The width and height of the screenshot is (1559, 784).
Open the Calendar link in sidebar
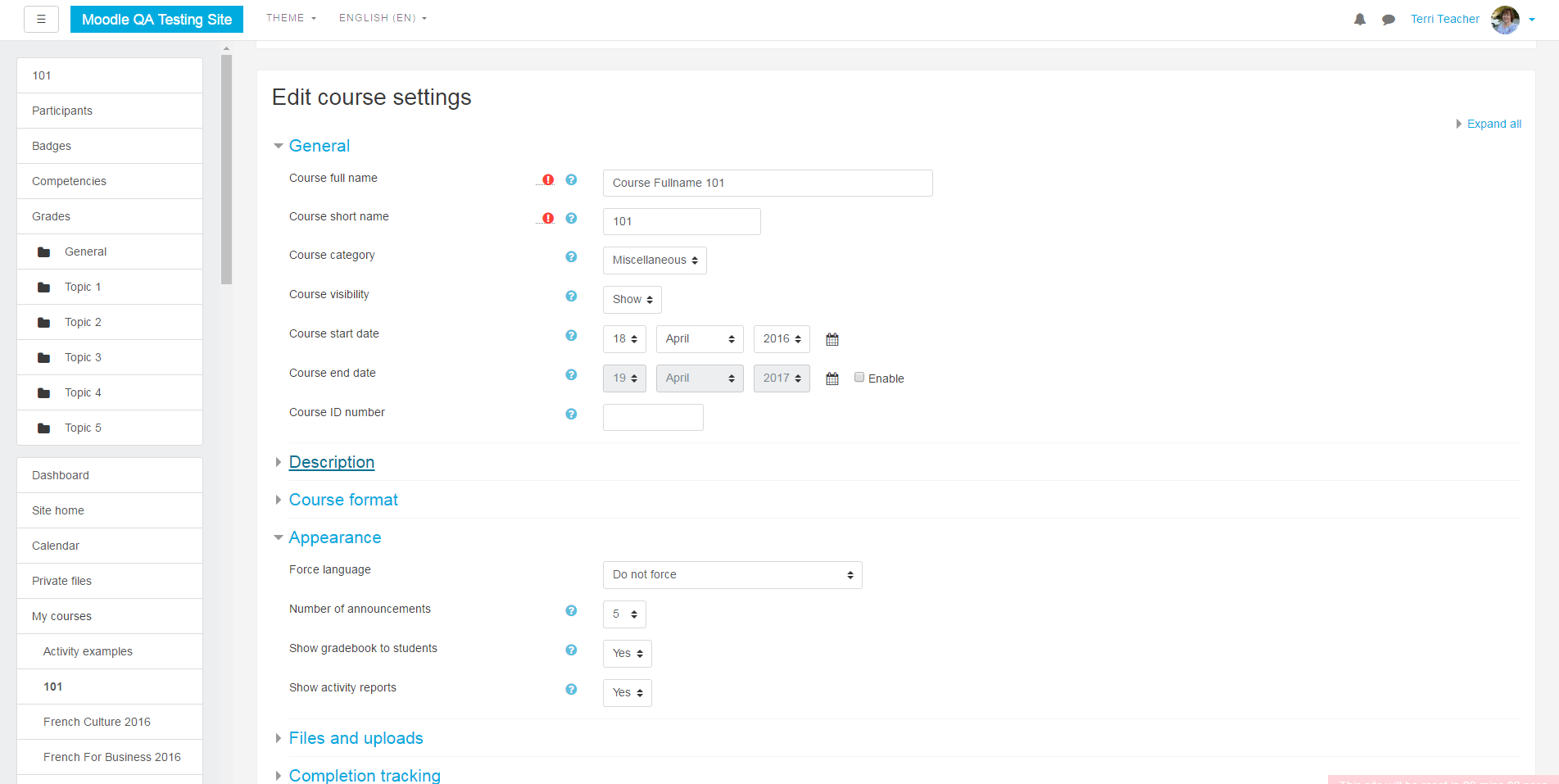[110, 546]
